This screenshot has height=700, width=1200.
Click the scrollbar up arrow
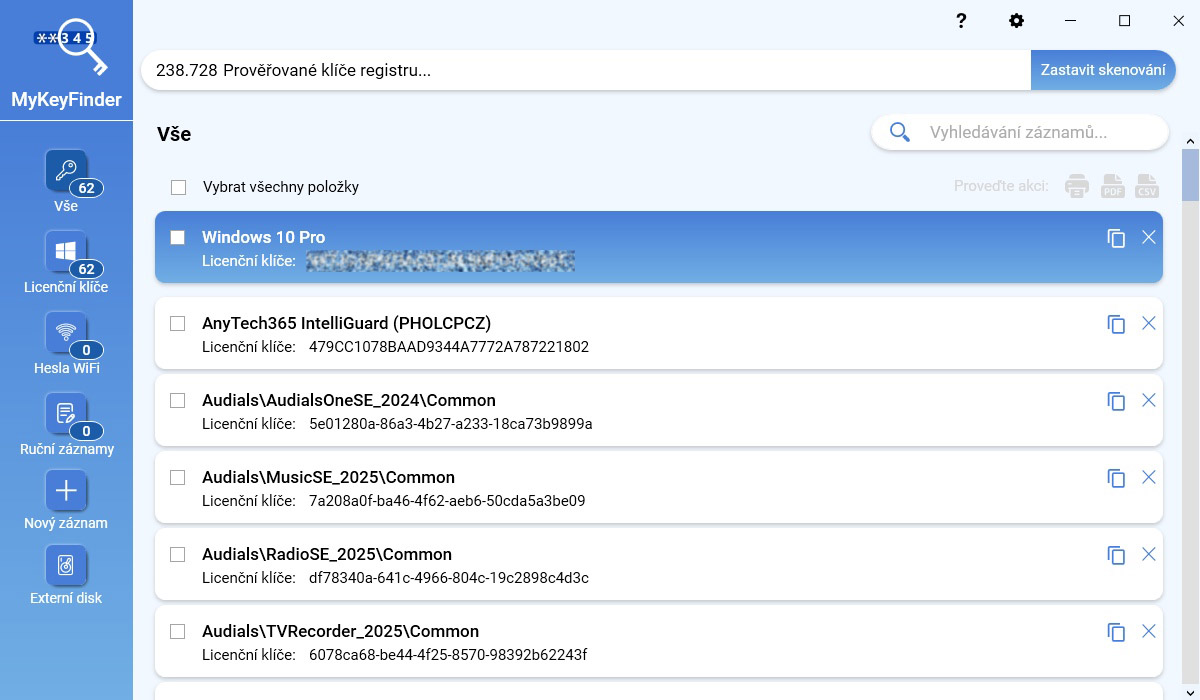pos(1190,141)
